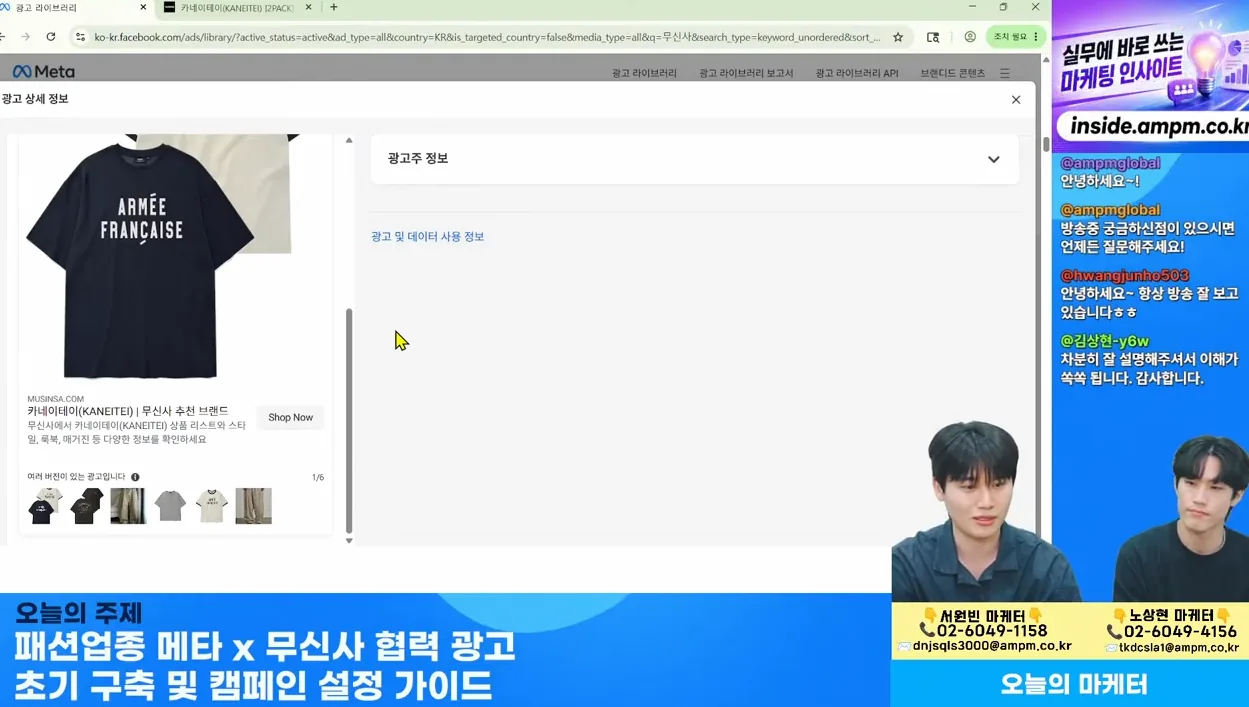Click the ad preview scrollbar thumb

click(349, 420)
